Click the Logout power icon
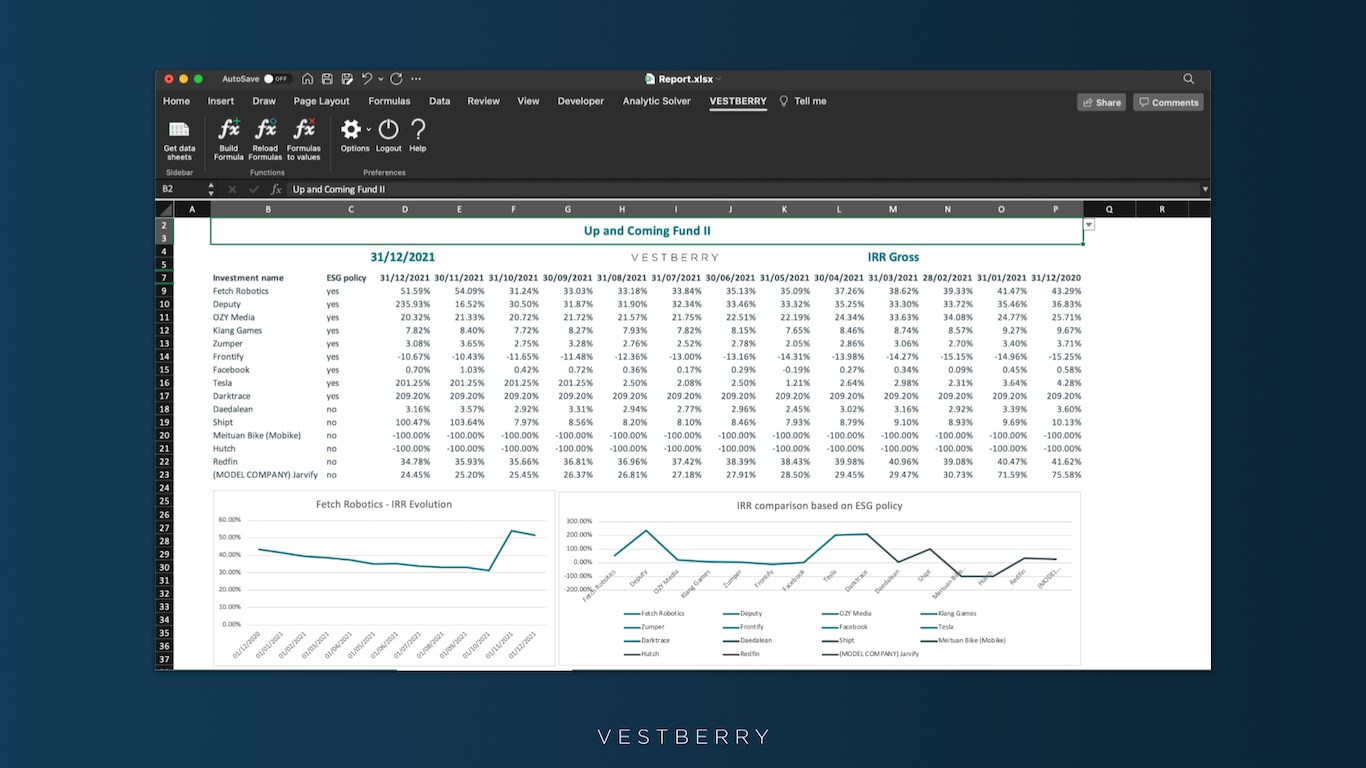 click(x=388, y=136)
